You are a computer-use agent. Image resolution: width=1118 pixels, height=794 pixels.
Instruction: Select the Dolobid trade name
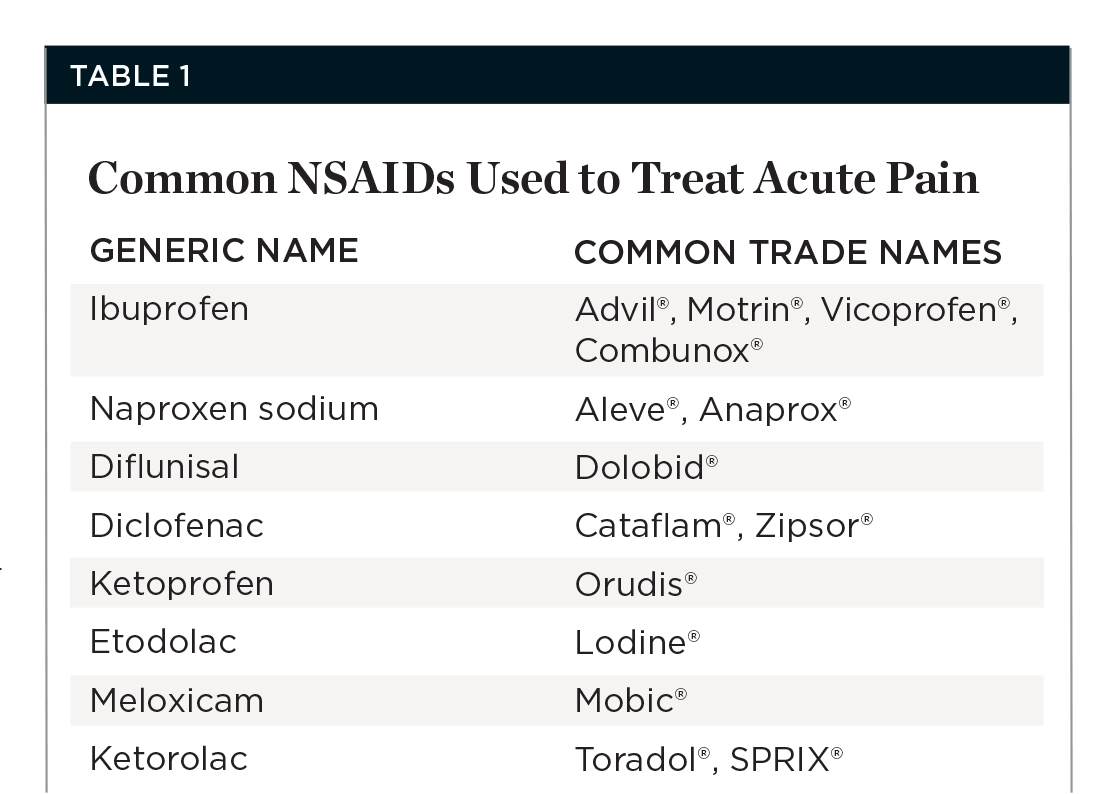[640, 468]
